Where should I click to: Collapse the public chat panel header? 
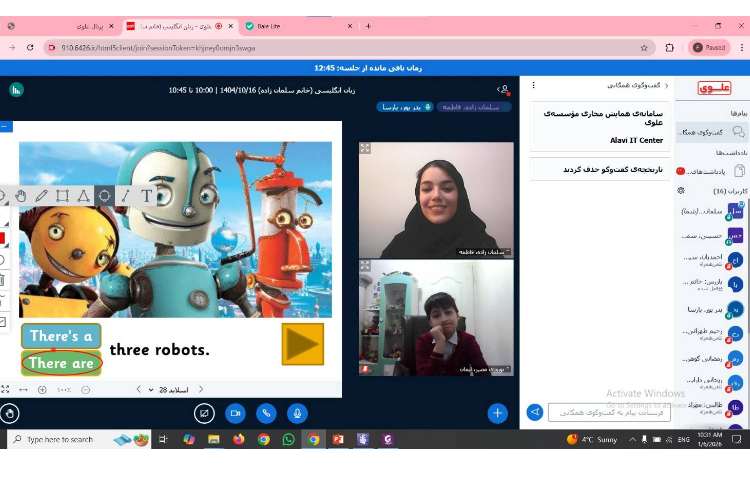[x=637, y=85]
